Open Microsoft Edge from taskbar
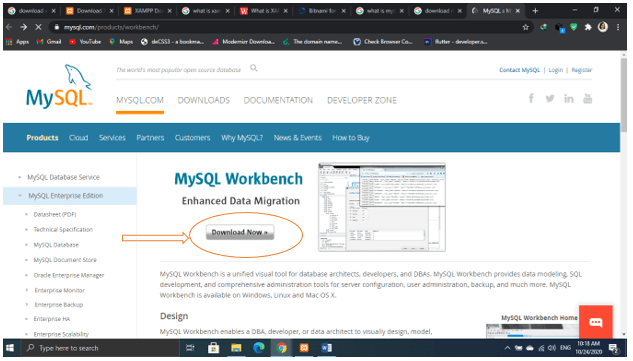Screen dimensions: 633x361 tap(260, 349)
